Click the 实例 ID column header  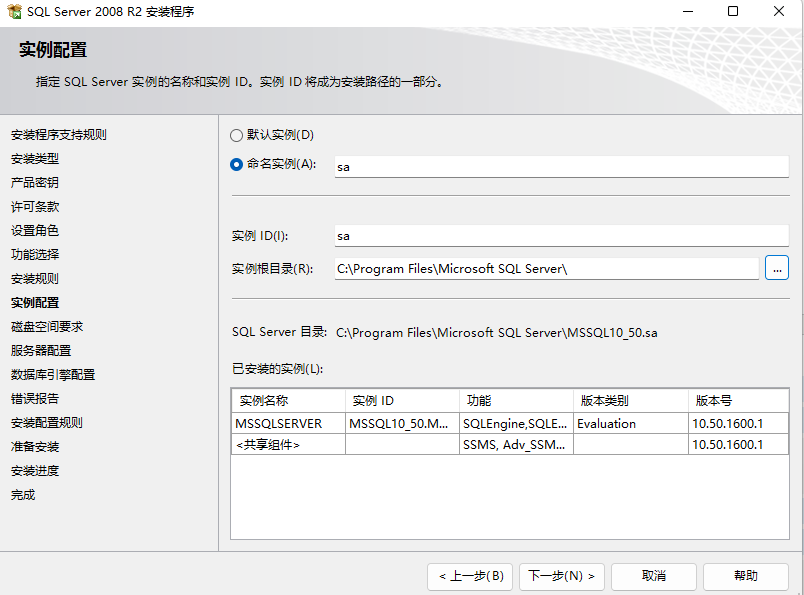click(x=402, y=401)
